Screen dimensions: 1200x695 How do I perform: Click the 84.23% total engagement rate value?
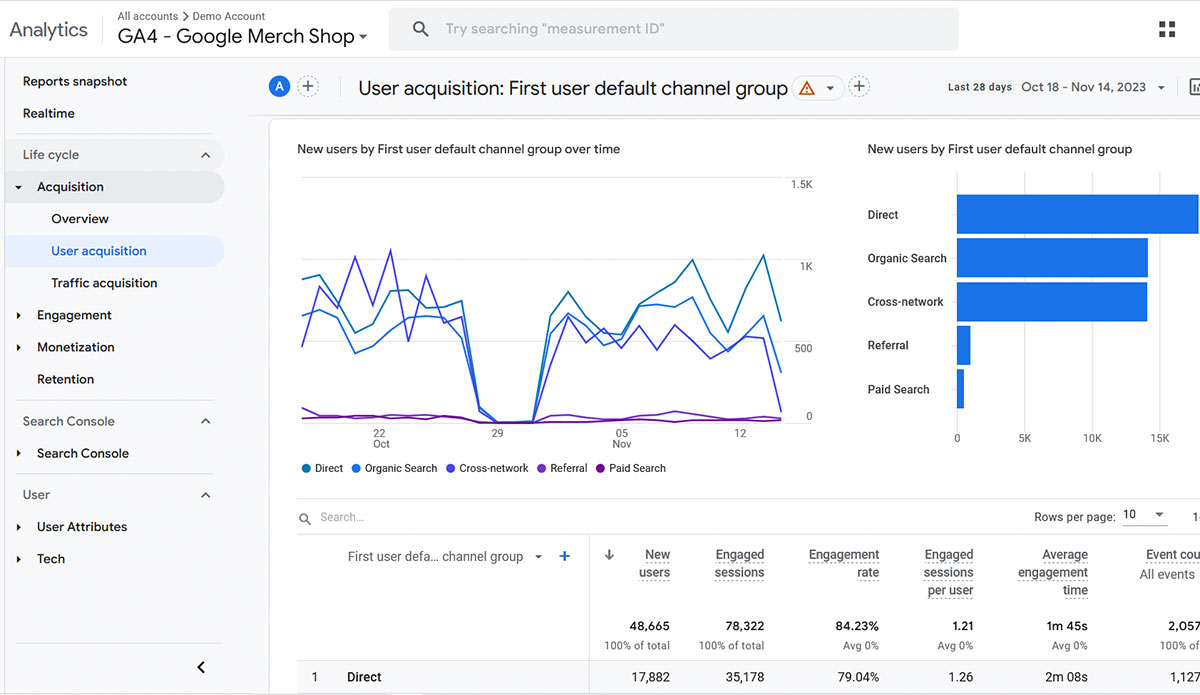[856, 626]
